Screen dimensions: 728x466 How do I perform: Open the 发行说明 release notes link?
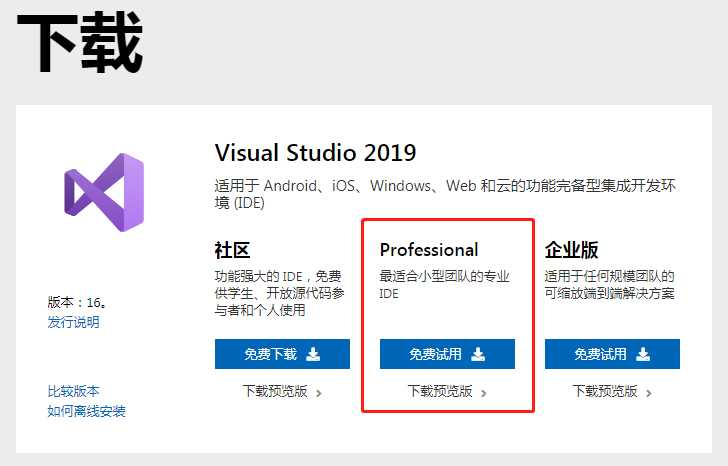[x=73, y=322]
